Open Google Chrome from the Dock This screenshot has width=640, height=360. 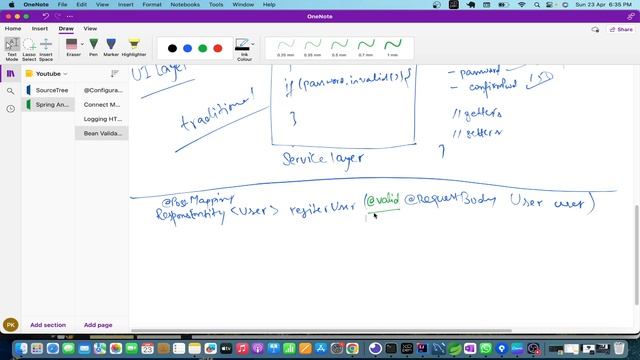coord(352,348)
